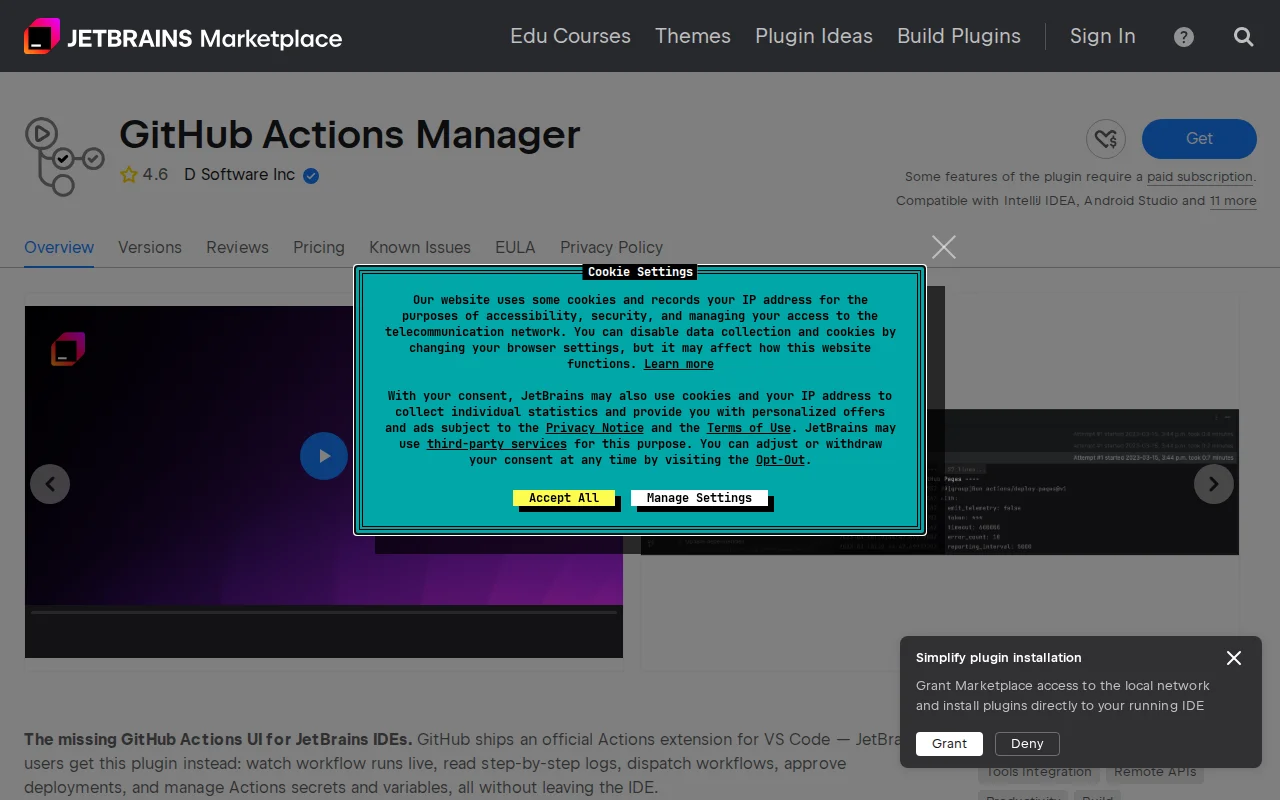Click the heart with dollar paid-plugin icon
This screenshot has width=1280, height=800.
pyautogui.click(x=1106, y=139)
